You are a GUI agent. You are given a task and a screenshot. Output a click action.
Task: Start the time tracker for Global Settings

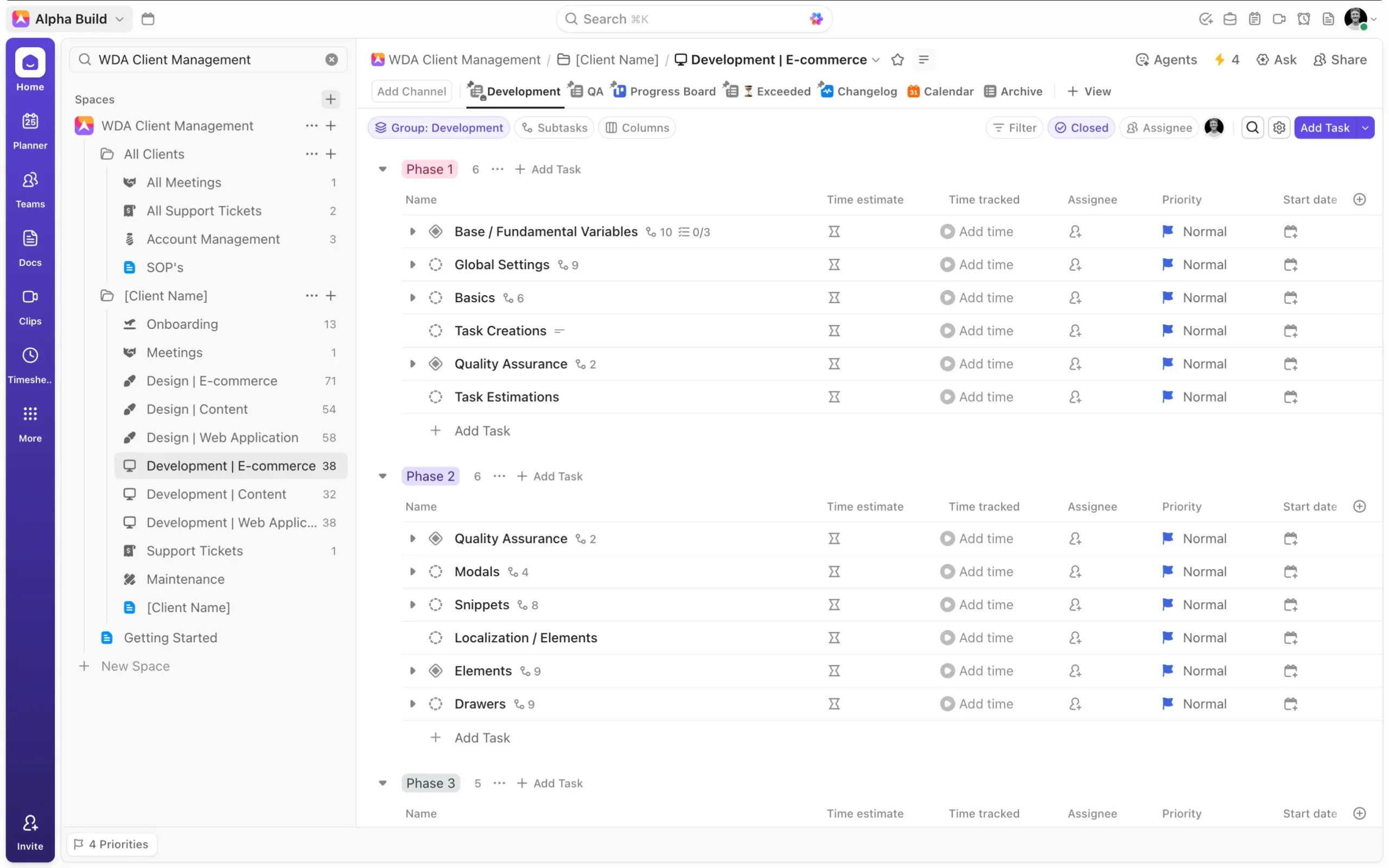pyautogui.click(x=947, y=265)
